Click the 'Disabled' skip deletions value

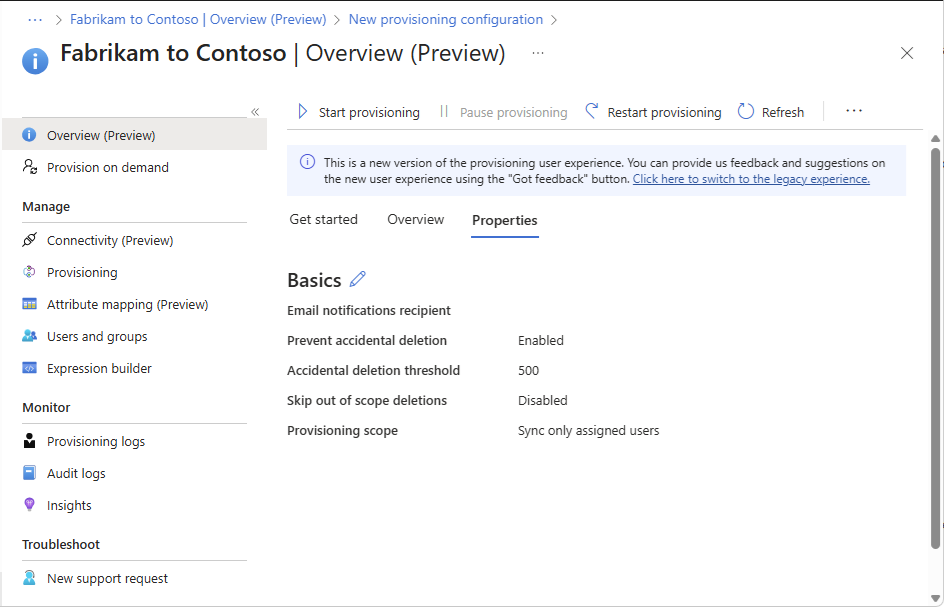click(x=542, y=400)
